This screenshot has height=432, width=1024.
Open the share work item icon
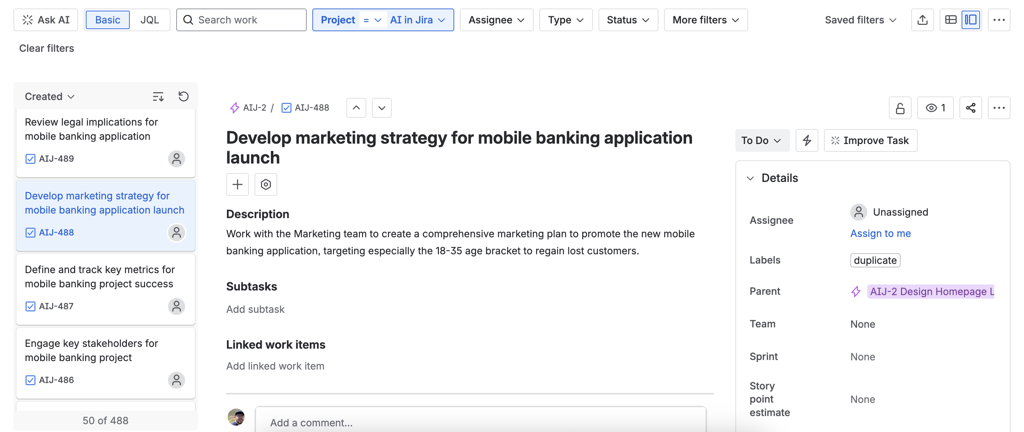point(970,108)
